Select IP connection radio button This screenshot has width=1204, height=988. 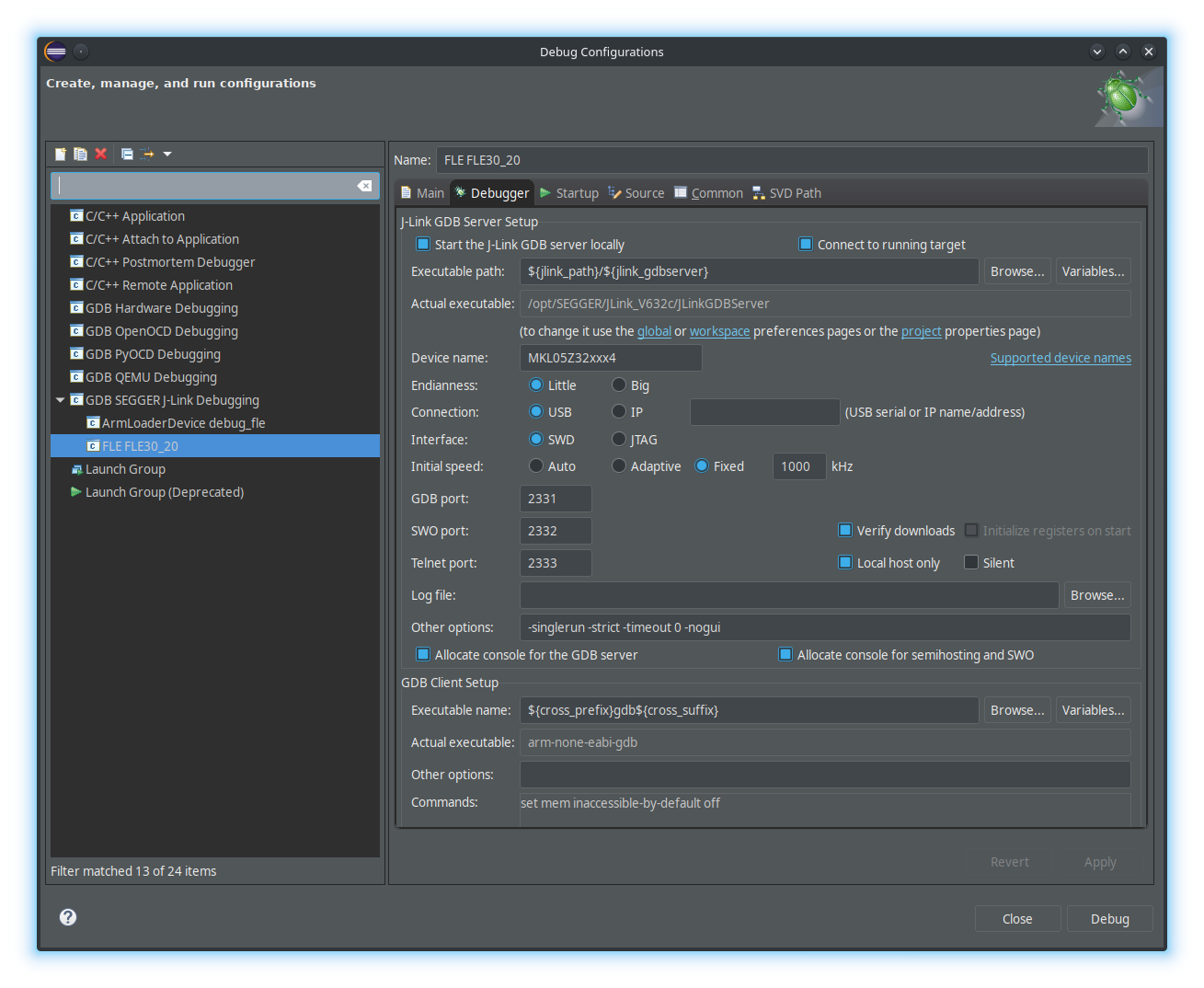pyautogui.click(x=619, y=412)
